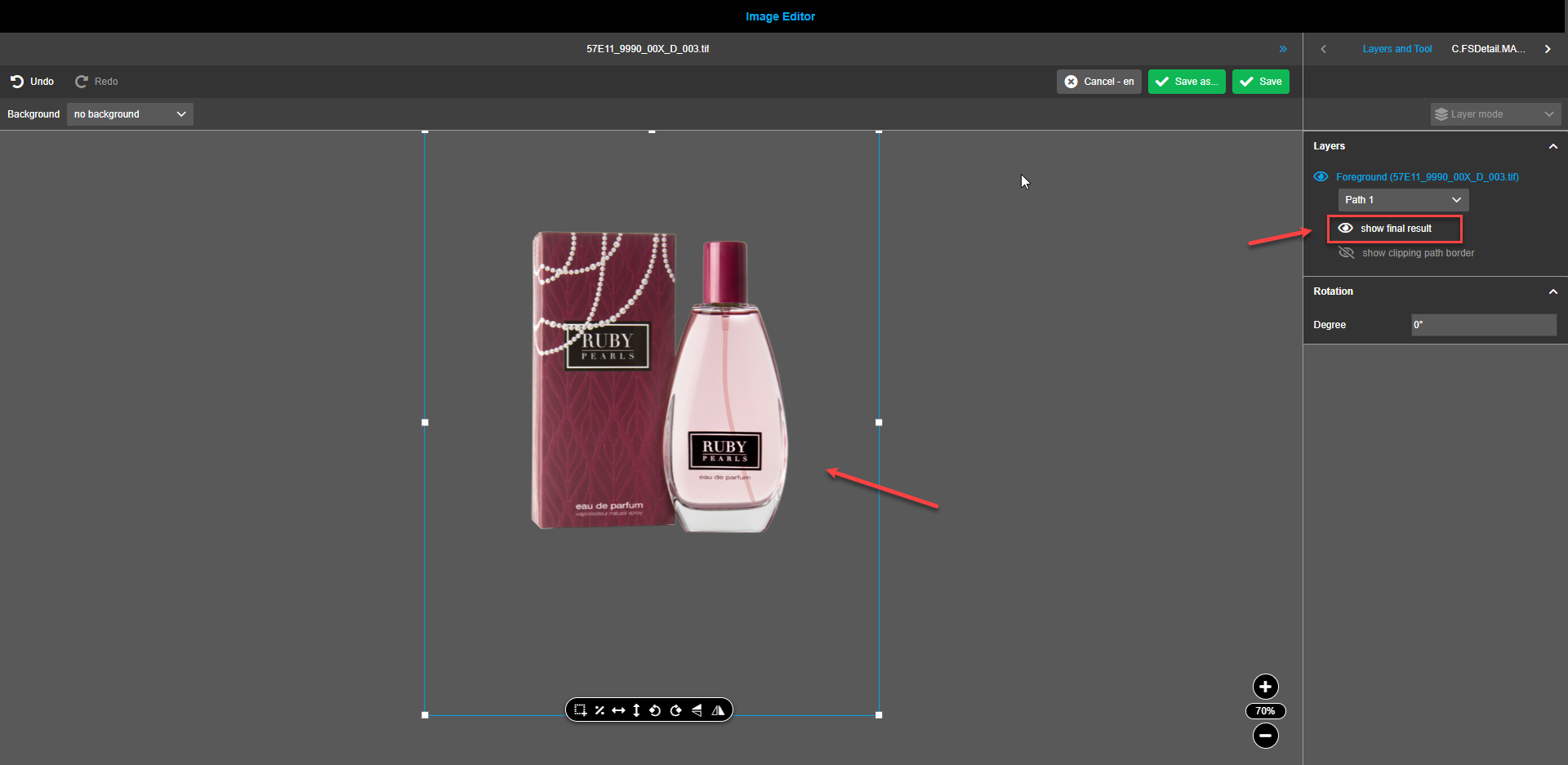Image resolution: width=1568 pixels, height=765 pixels.
Task: Open the percentage scale tool
Action: (x=600, y=709)
